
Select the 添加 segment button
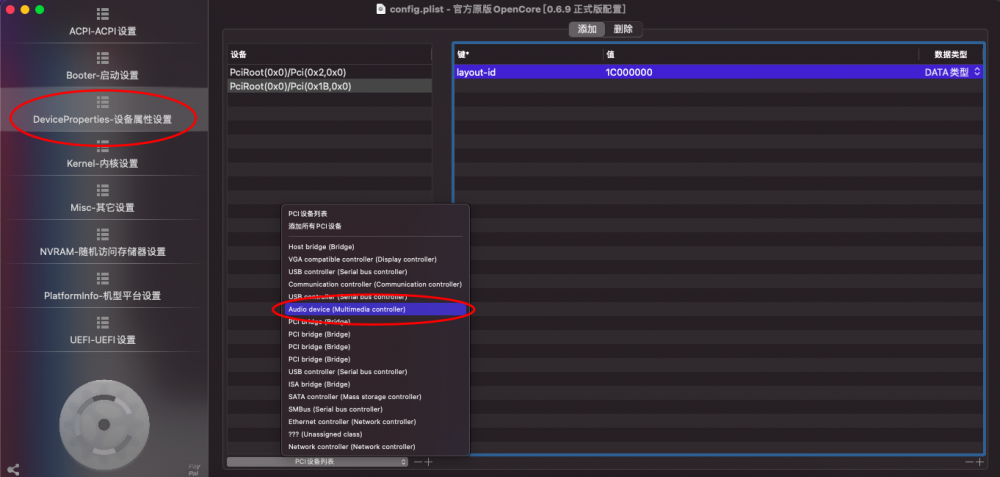[587, 29]
